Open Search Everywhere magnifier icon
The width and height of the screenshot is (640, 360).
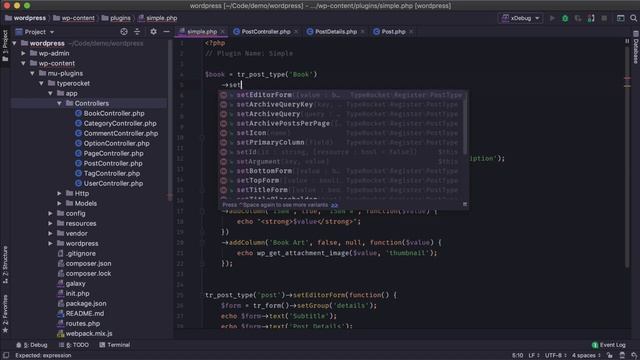633,18
